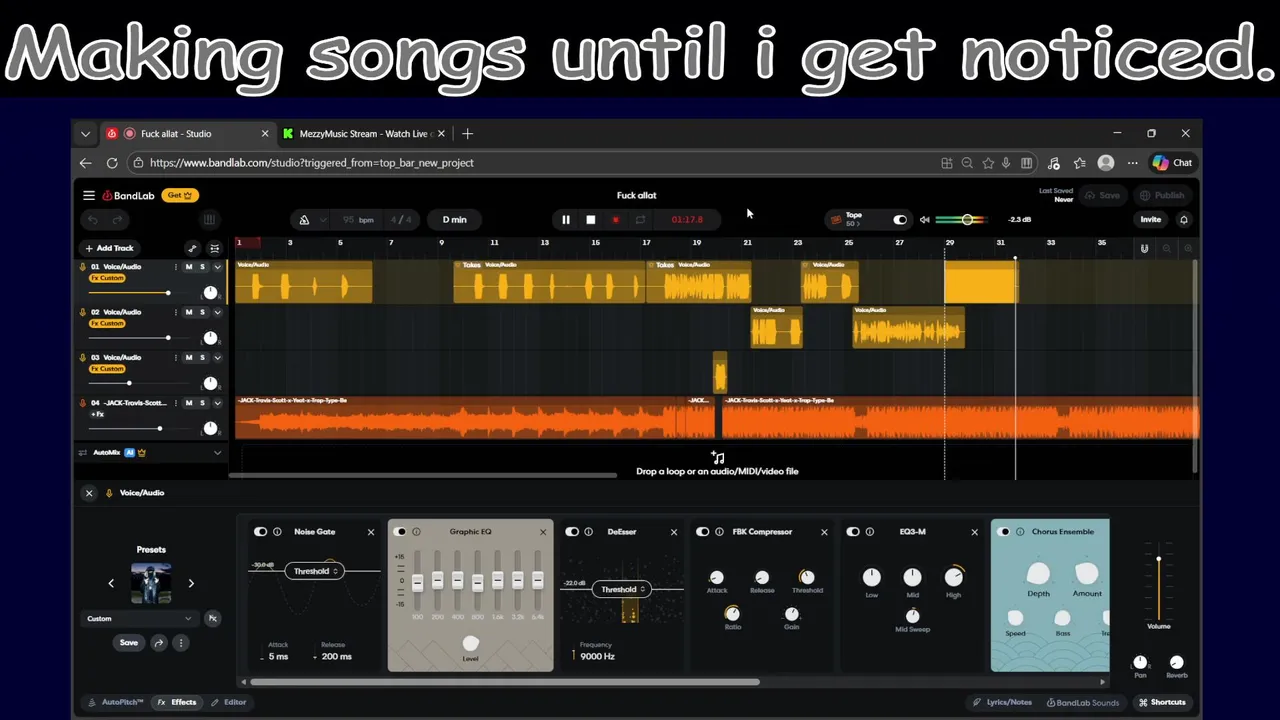Switch to MezzyMusic Stream browser tab
The width and height of the screenshot is (1280, 720).
point(364,134)
